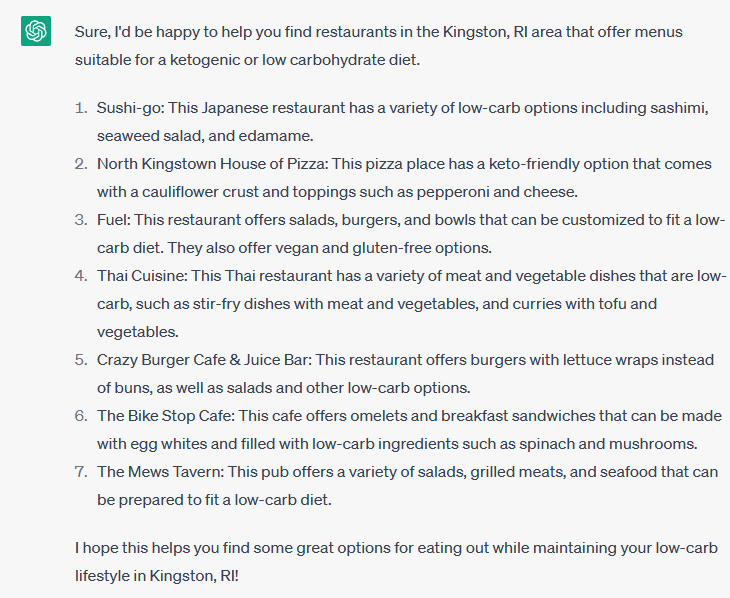The height and width of the screenshot is (598, 730).
Task: Click the green ChatGPT avatar icon
Action: coord(36,31)
